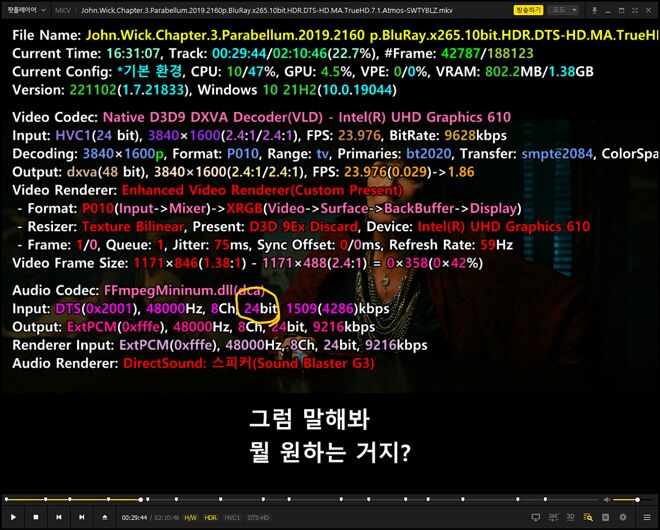Enter fullscreen with the expand arrows icon
This screenshot has width=660, height=530.
635,10
